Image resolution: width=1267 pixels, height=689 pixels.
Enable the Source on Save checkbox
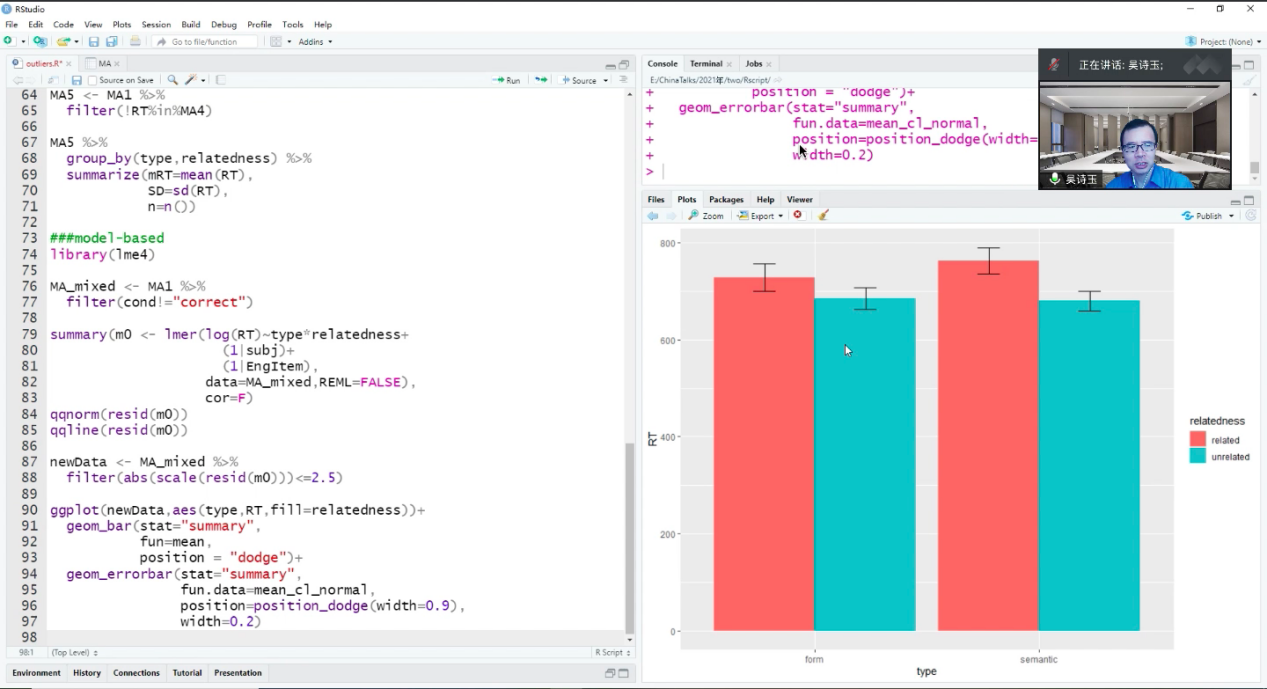tap(93, 80)
